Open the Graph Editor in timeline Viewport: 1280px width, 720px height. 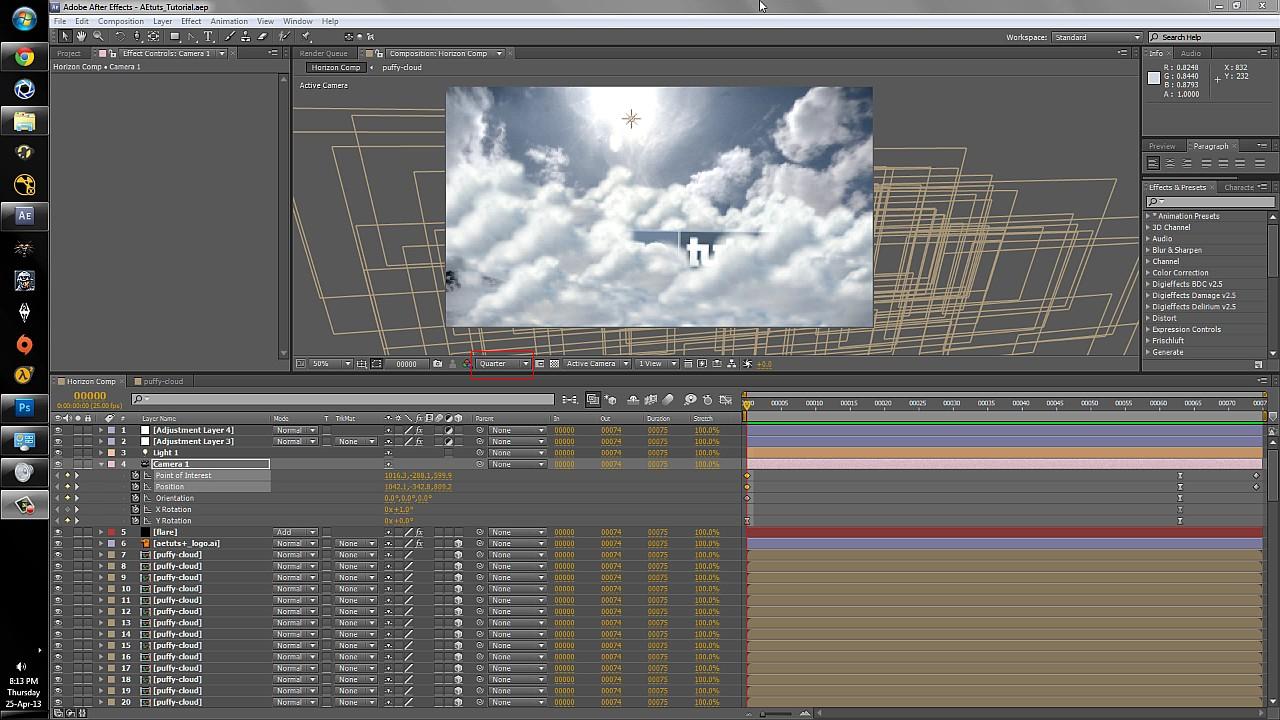[x=724, y=400]
